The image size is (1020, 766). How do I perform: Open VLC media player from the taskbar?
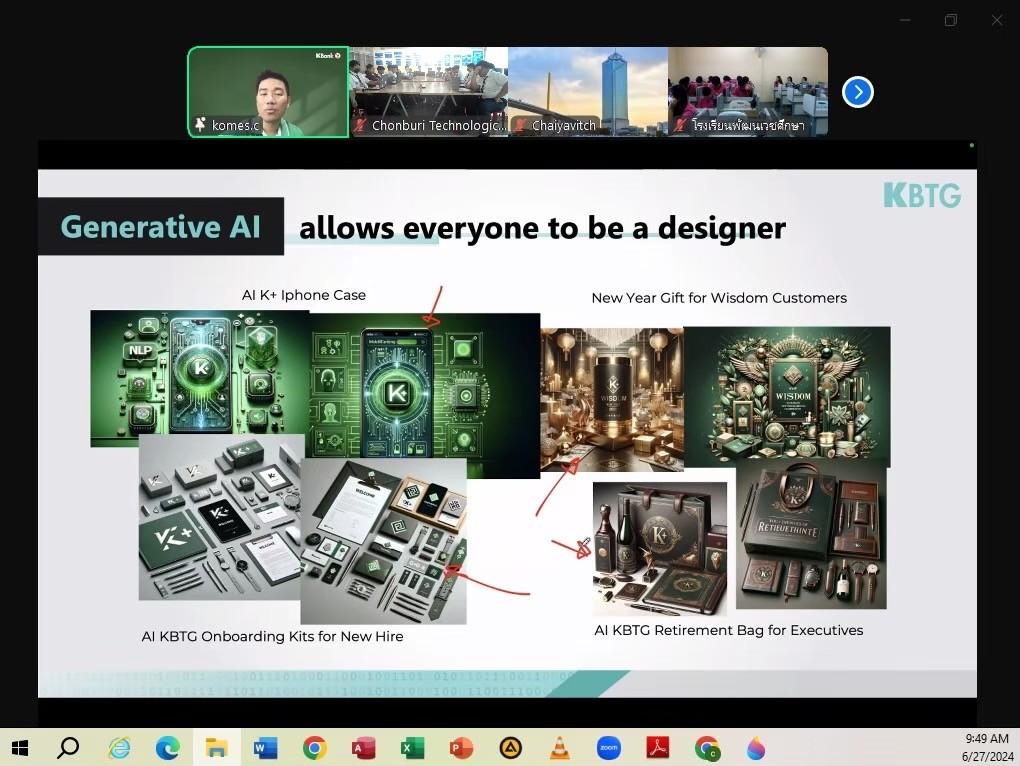pyautogui.click(x=560, y=747)
